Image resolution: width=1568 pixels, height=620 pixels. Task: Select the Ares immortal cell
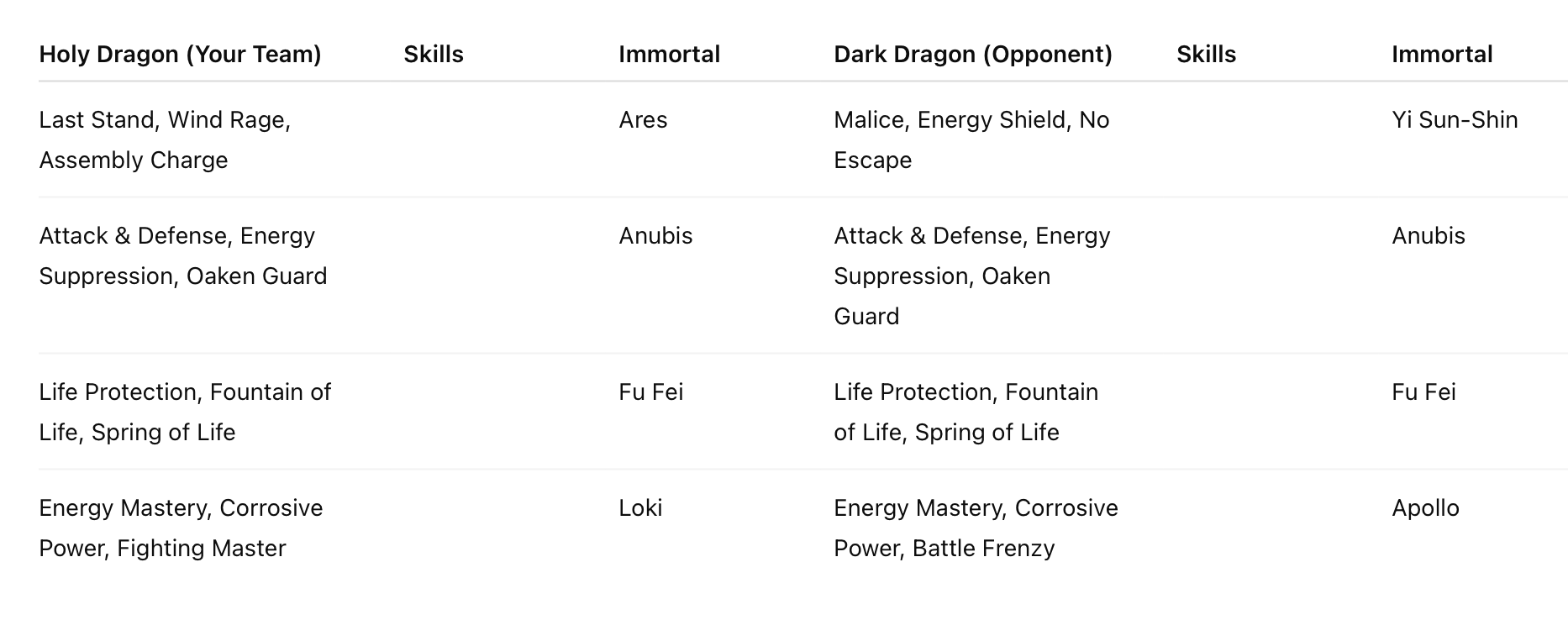click(x=643, y=120)
